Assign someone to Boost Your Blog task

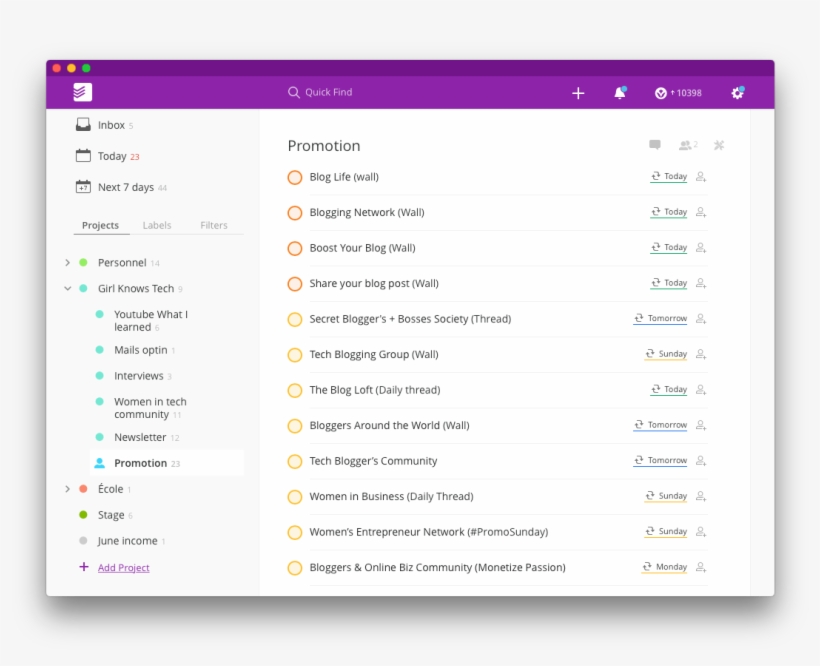(x=700, y=247)
